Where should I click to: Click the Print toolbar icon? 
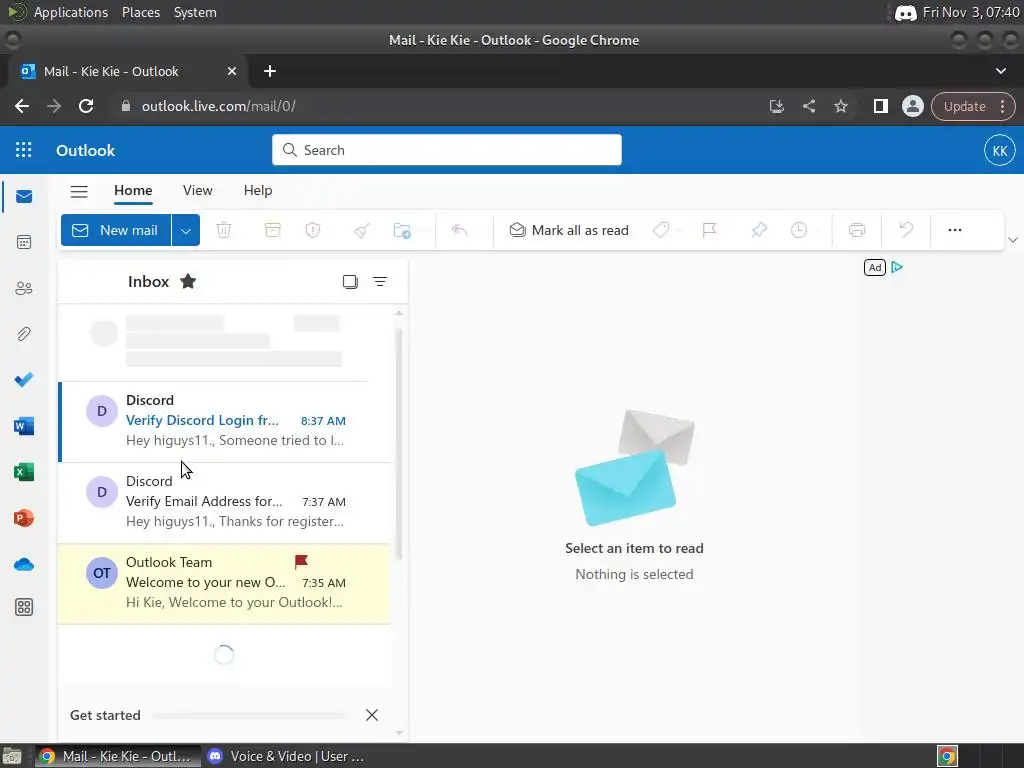pyautogui.click(x=857, y=230)
